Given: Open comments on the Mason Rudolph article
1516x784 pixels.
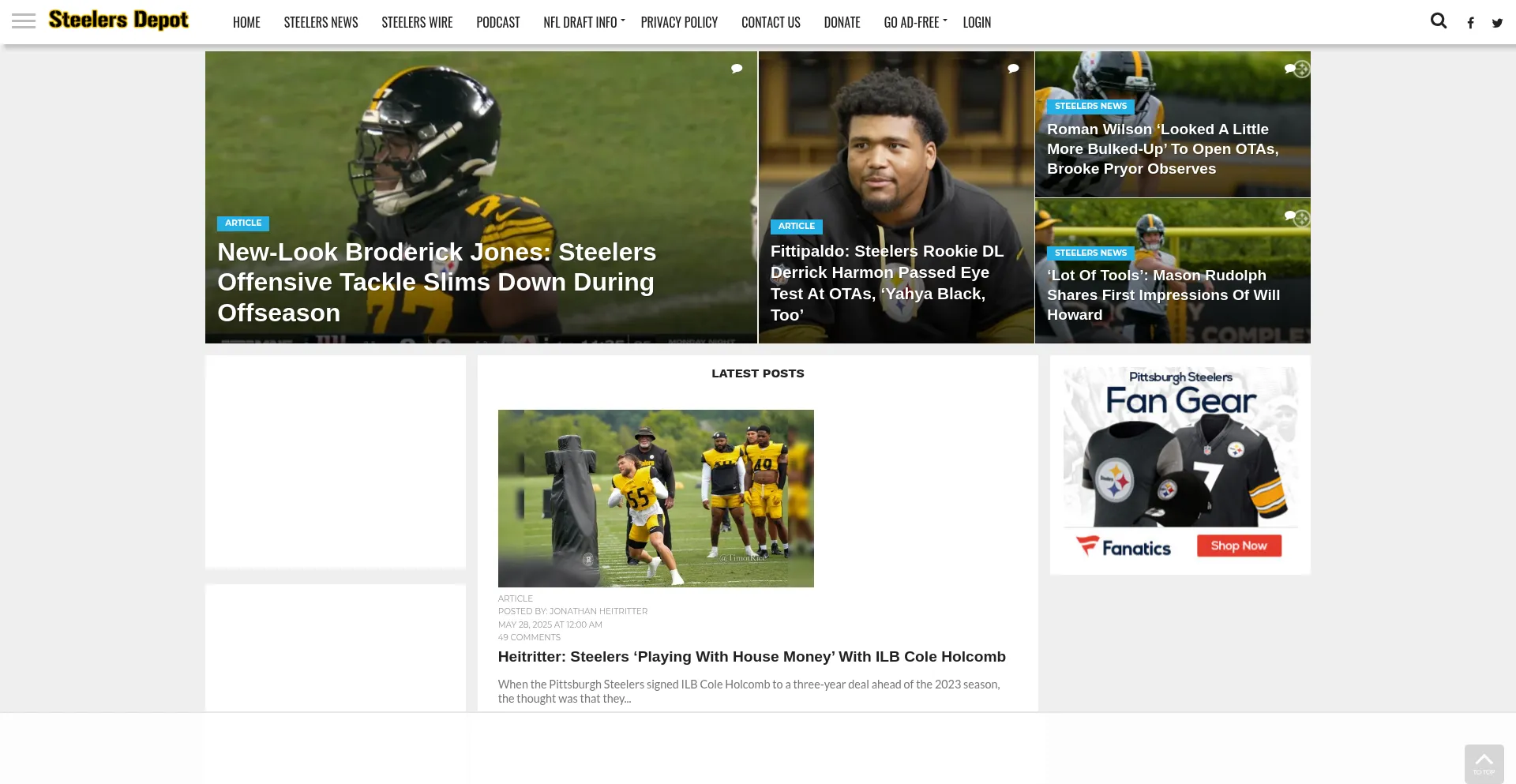Looking at the screenshot, I should click(1289, 216).
